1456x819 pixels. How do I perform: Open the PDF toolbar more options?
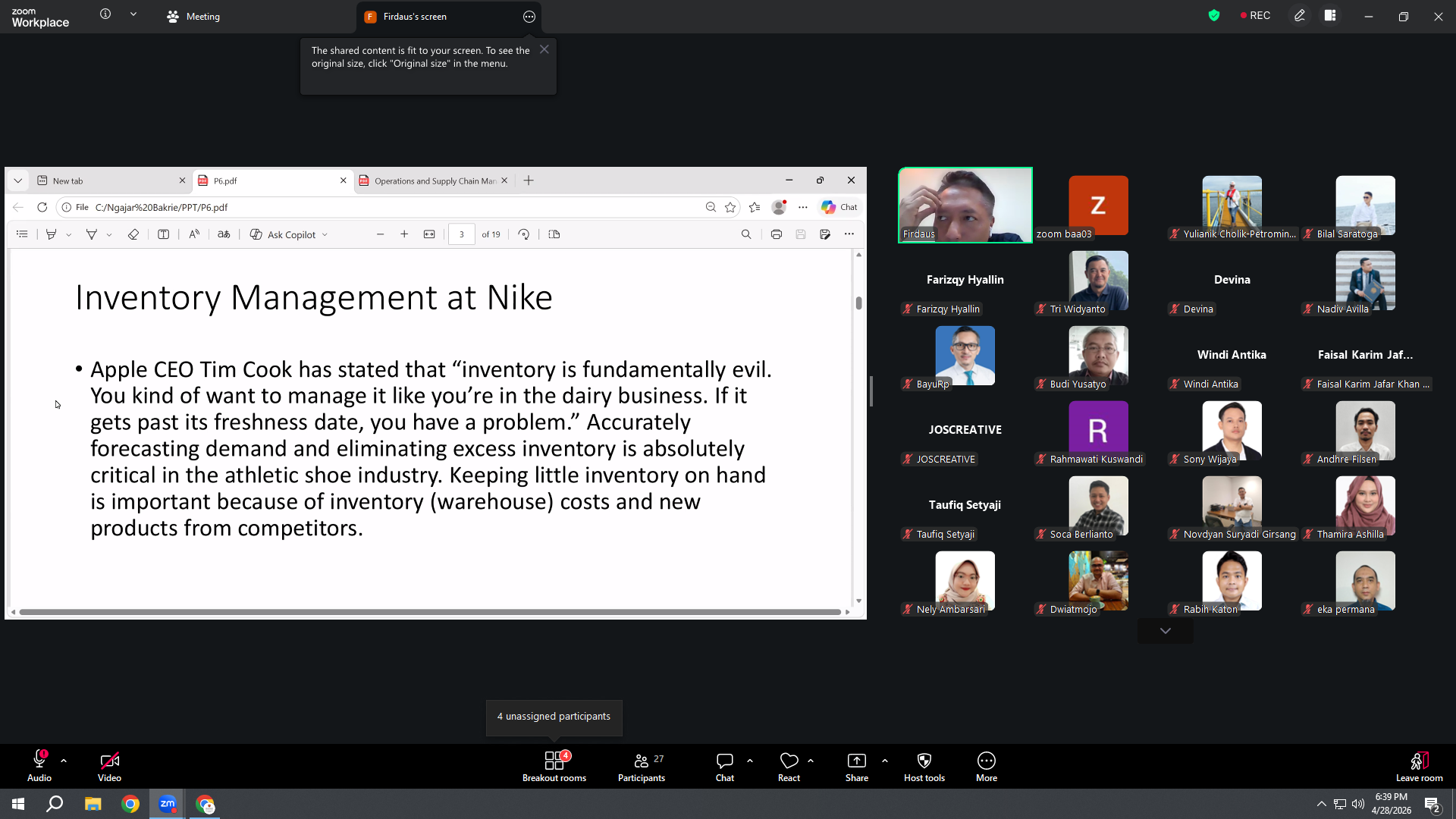tap(849, 234)
